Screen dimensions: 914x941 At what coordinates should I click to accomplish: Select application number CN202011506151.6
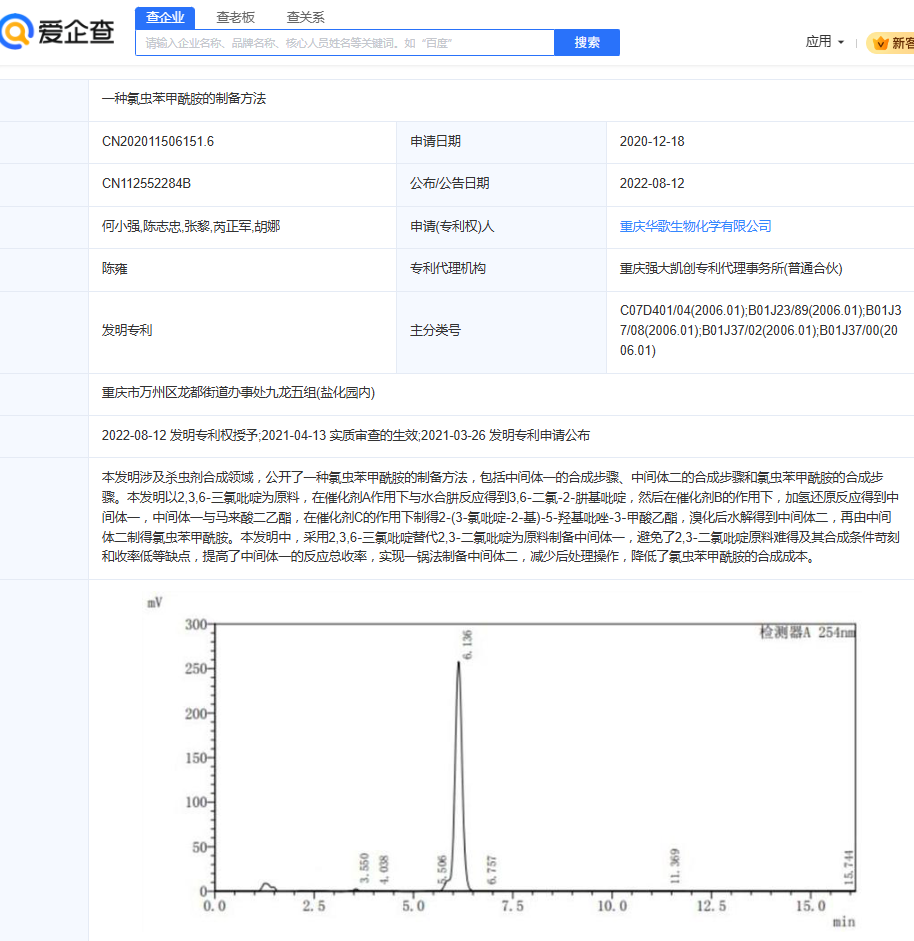[x=158, y=142]
